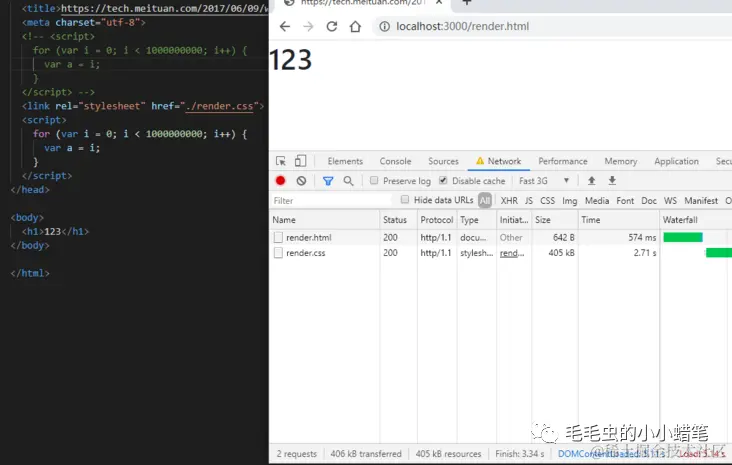Click the file icon beside render.html
732x465 pixels.
click(x=278, y=238)
